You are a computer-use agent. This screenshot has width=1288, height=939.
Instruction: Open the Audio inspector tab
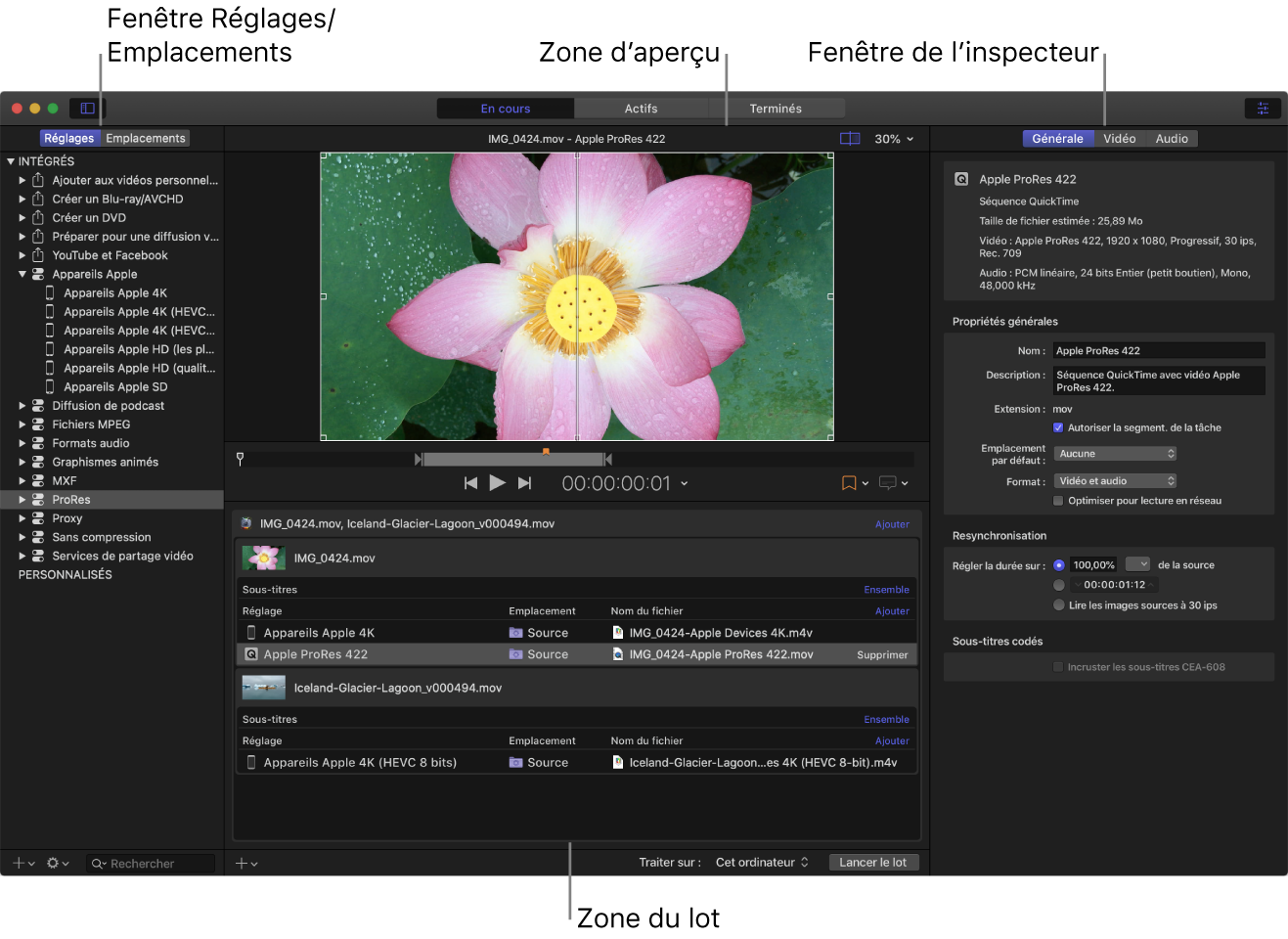click(1172, 139)
